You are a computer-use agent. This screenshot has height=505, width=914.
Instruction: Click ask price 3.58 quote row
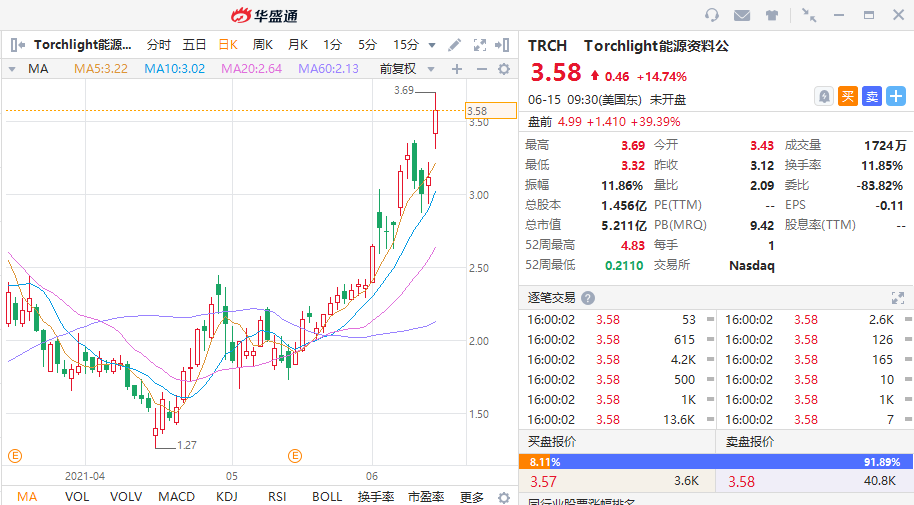[814, 481]
